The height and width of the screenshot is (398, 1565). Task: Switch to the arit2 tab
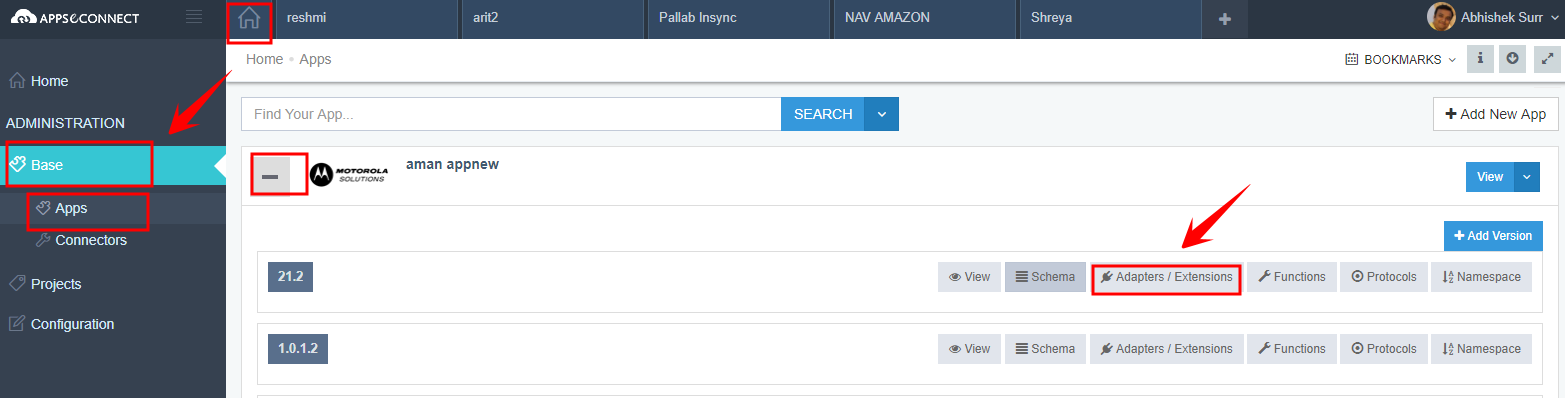pos(552,19)
